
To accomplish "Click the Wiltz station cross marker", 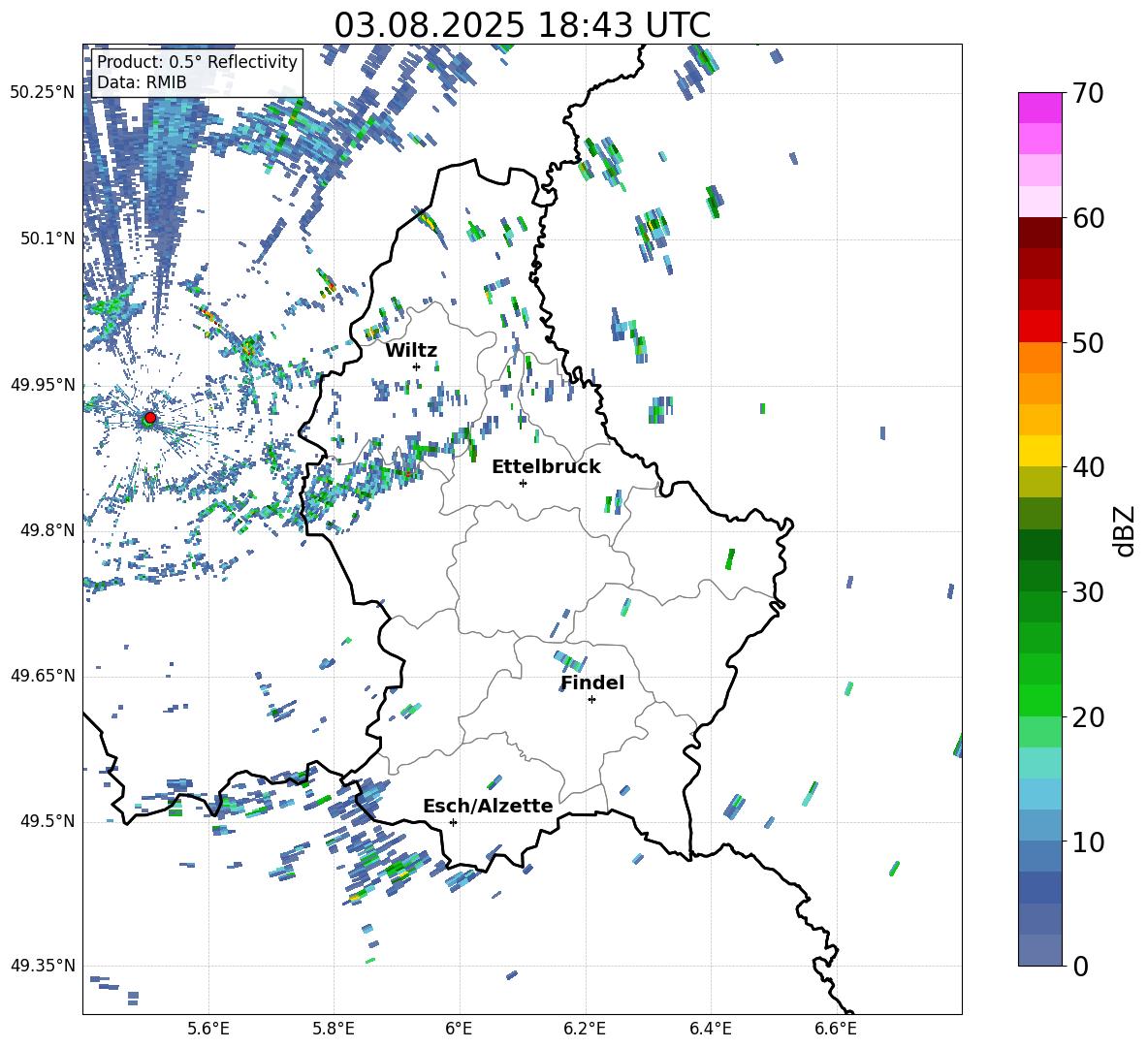I will pos(417,366).
